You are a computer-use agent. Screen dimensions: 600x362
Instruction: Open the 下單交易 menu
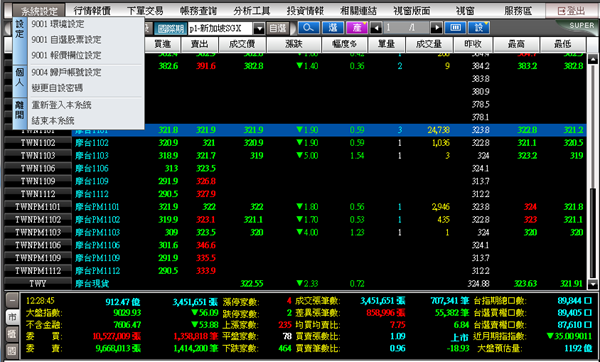pos(145,10)
